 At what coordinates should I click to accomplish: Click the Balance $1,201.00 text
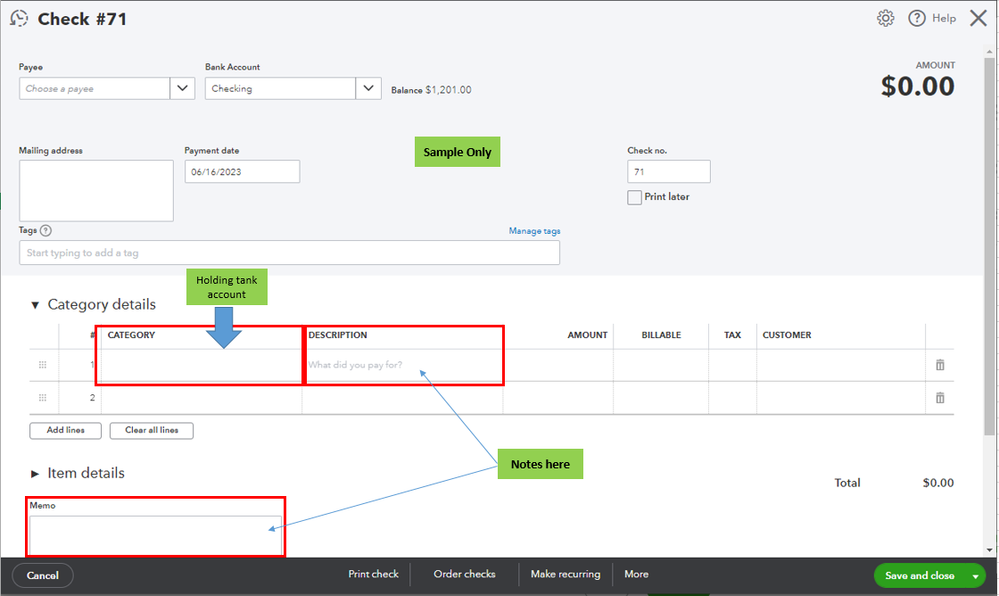(x=431, y=90)
